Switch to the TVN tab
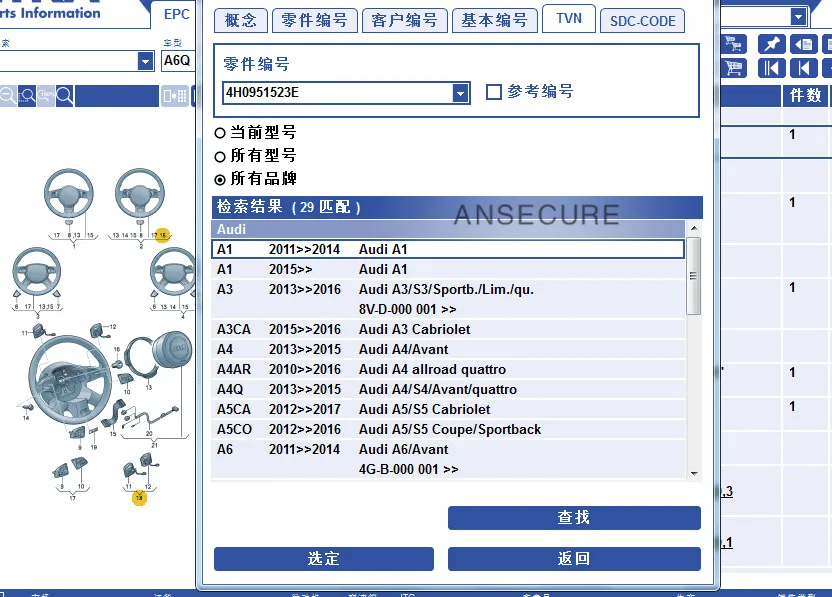 coord(569,19)
